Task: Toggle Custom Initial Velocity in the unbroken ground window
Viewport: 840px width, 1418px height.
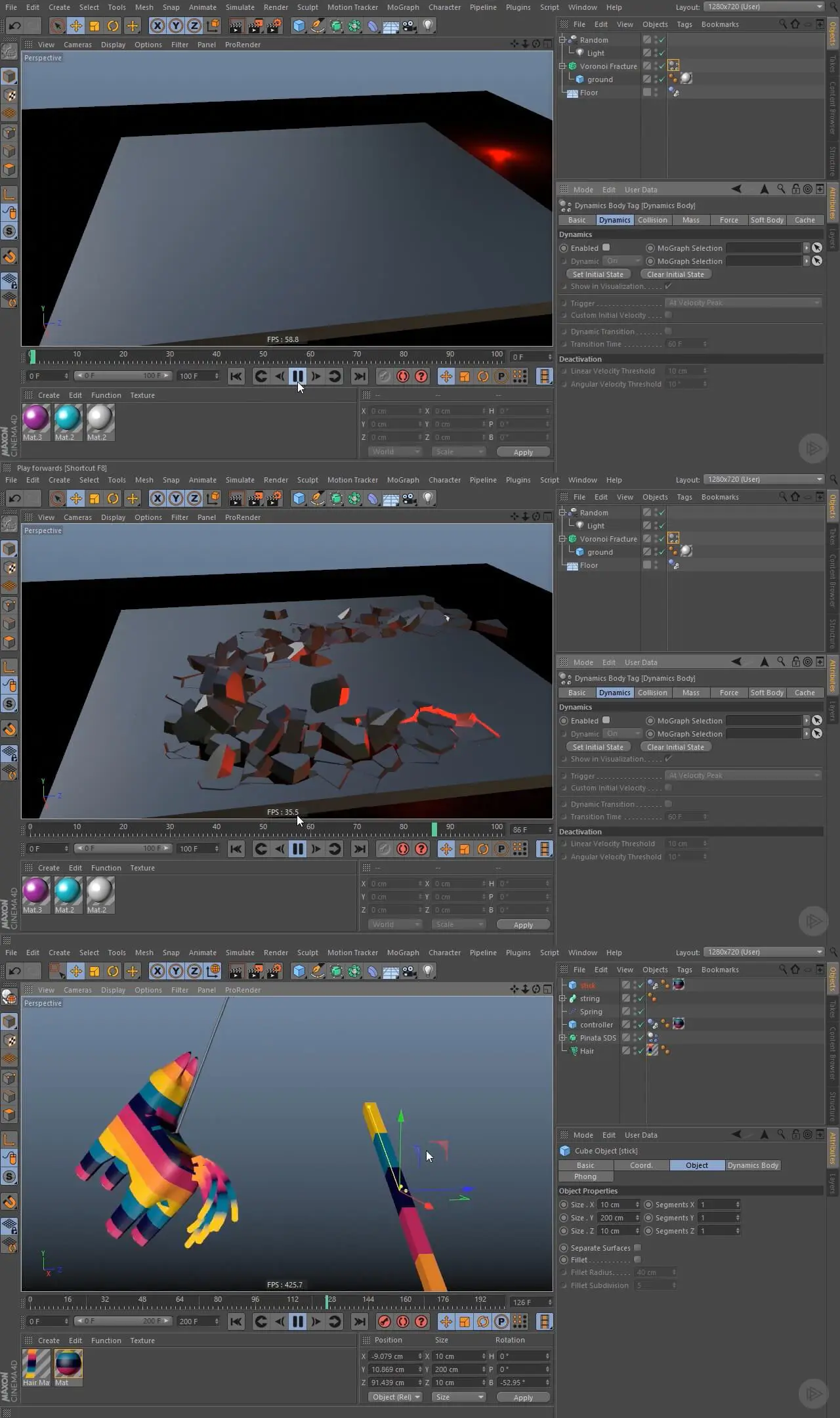Action: 668,315
